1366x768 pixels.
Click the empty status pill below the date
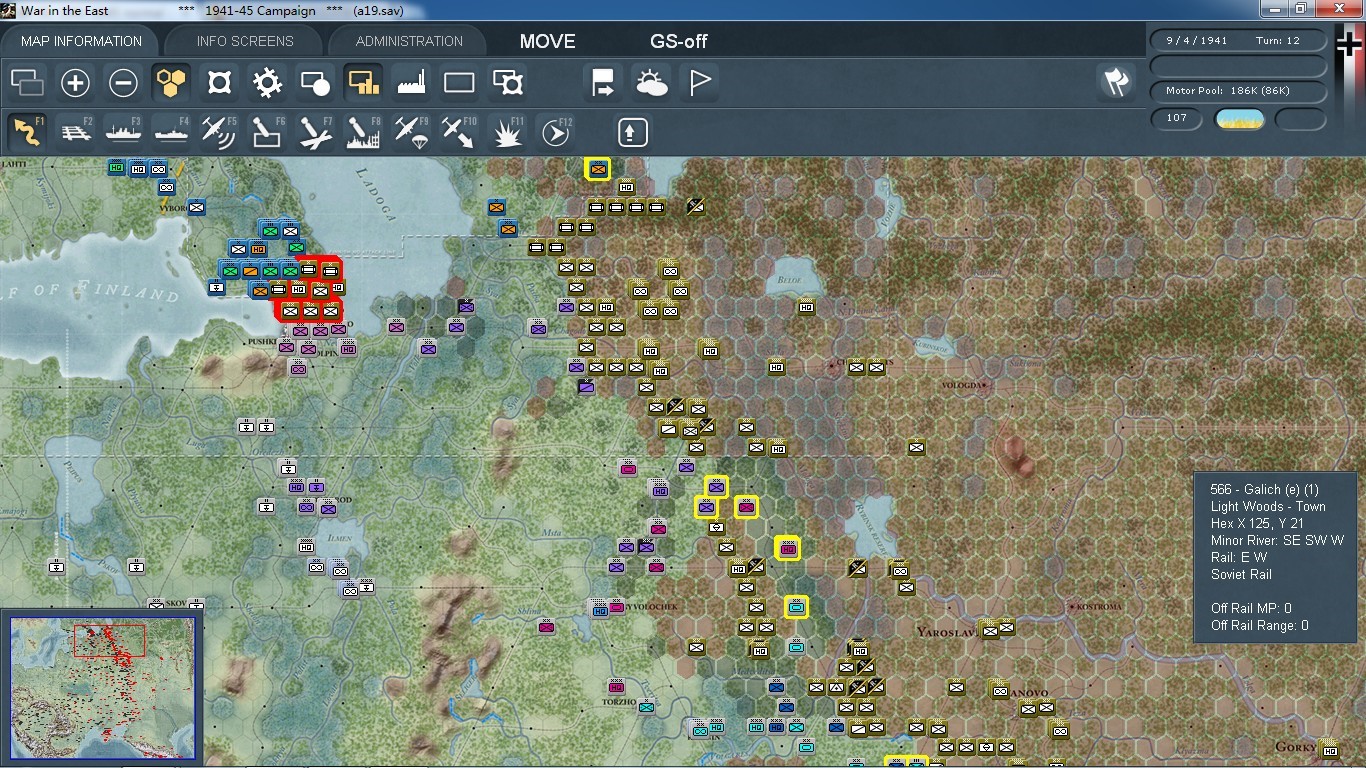(x=1238, y=66)
